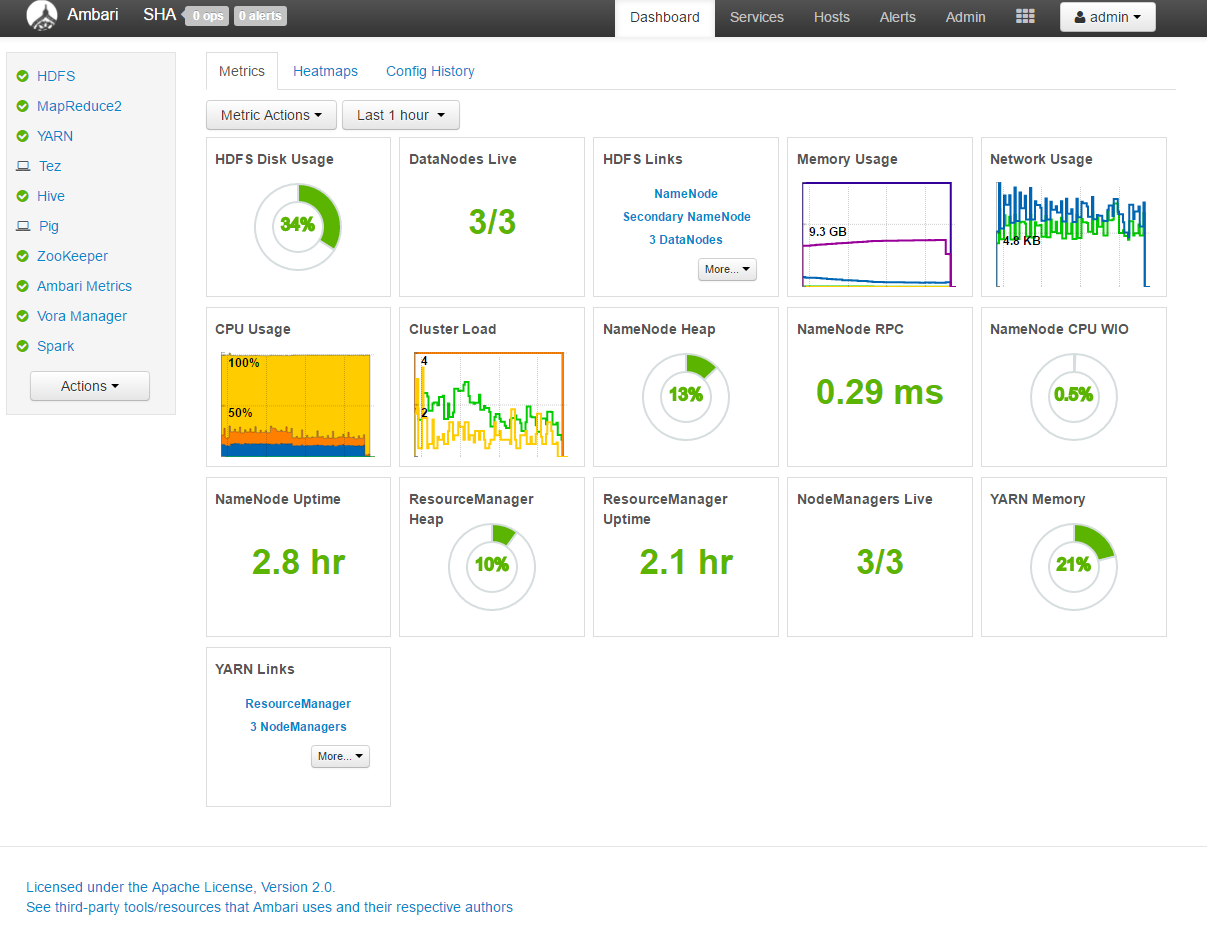Click the DataNodes Live 3/3 value

point(492,222)
